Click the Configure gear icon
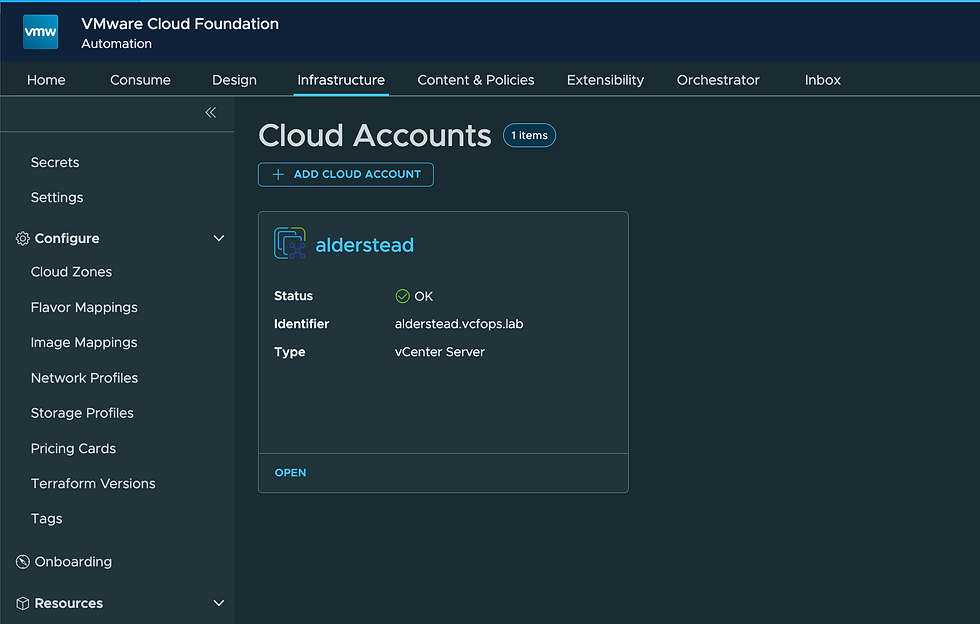Screen dimensions: 980x624 tap(23, 239)
